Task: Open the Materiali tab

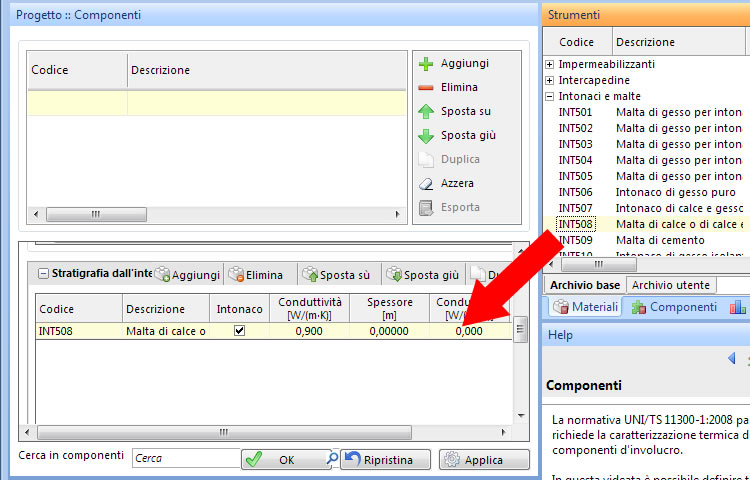Action: click(586, 307)
